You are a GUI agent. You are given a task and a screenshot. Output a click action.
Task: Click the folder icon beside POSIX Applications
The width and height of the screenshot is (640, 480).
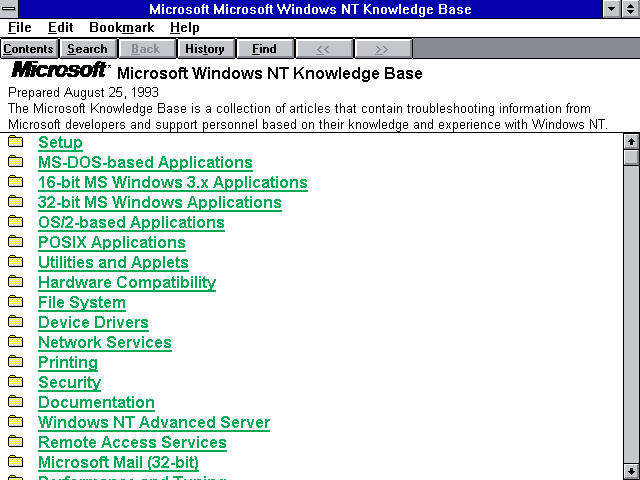tap(16, 241)
